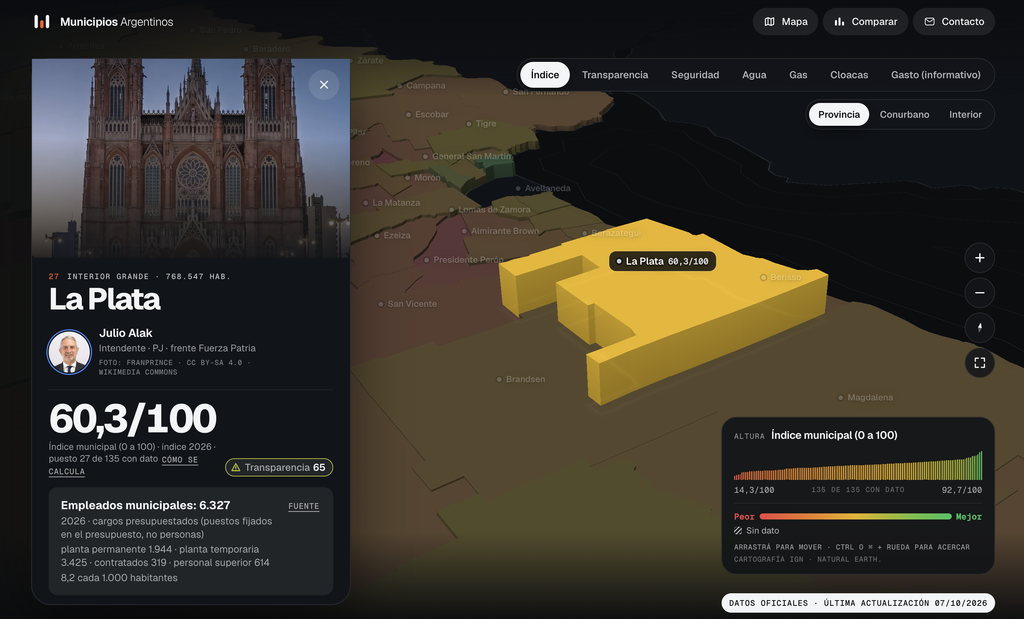Viewport: 1024px width, 619px height.
Task: Click the Berisso map label
Action: pyautogui.click(x=780, y=278)
